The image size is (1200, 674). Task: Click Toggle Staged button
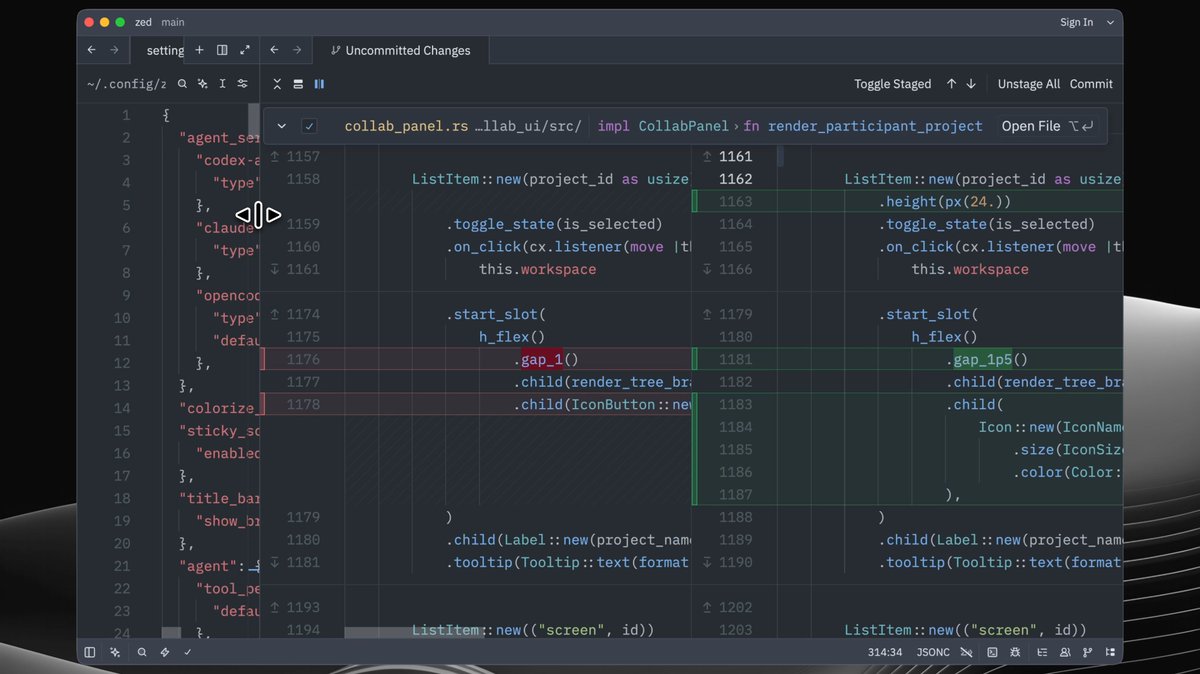[x=892, y=84]
